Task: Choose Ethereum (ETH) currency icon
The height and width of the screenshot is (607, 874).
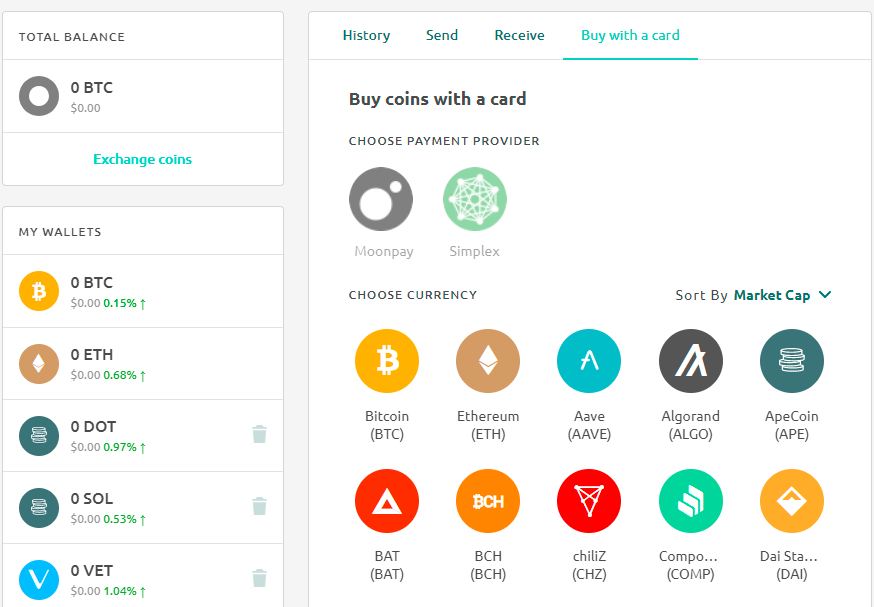Action: [488, 361]
